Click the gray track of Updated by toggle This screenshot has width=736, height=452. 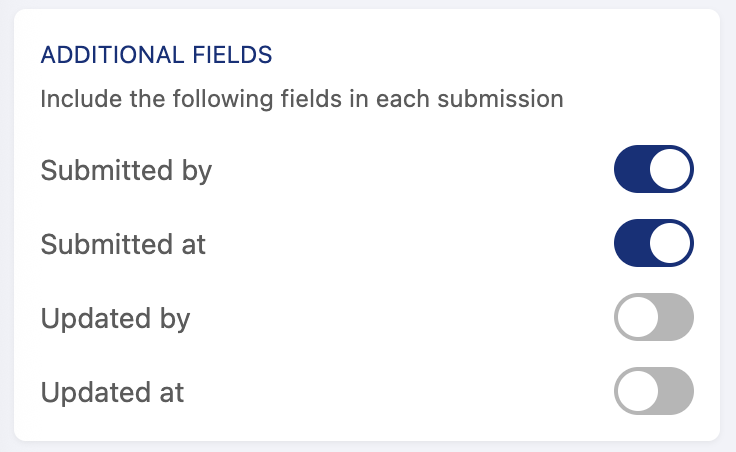coord(675,318)
